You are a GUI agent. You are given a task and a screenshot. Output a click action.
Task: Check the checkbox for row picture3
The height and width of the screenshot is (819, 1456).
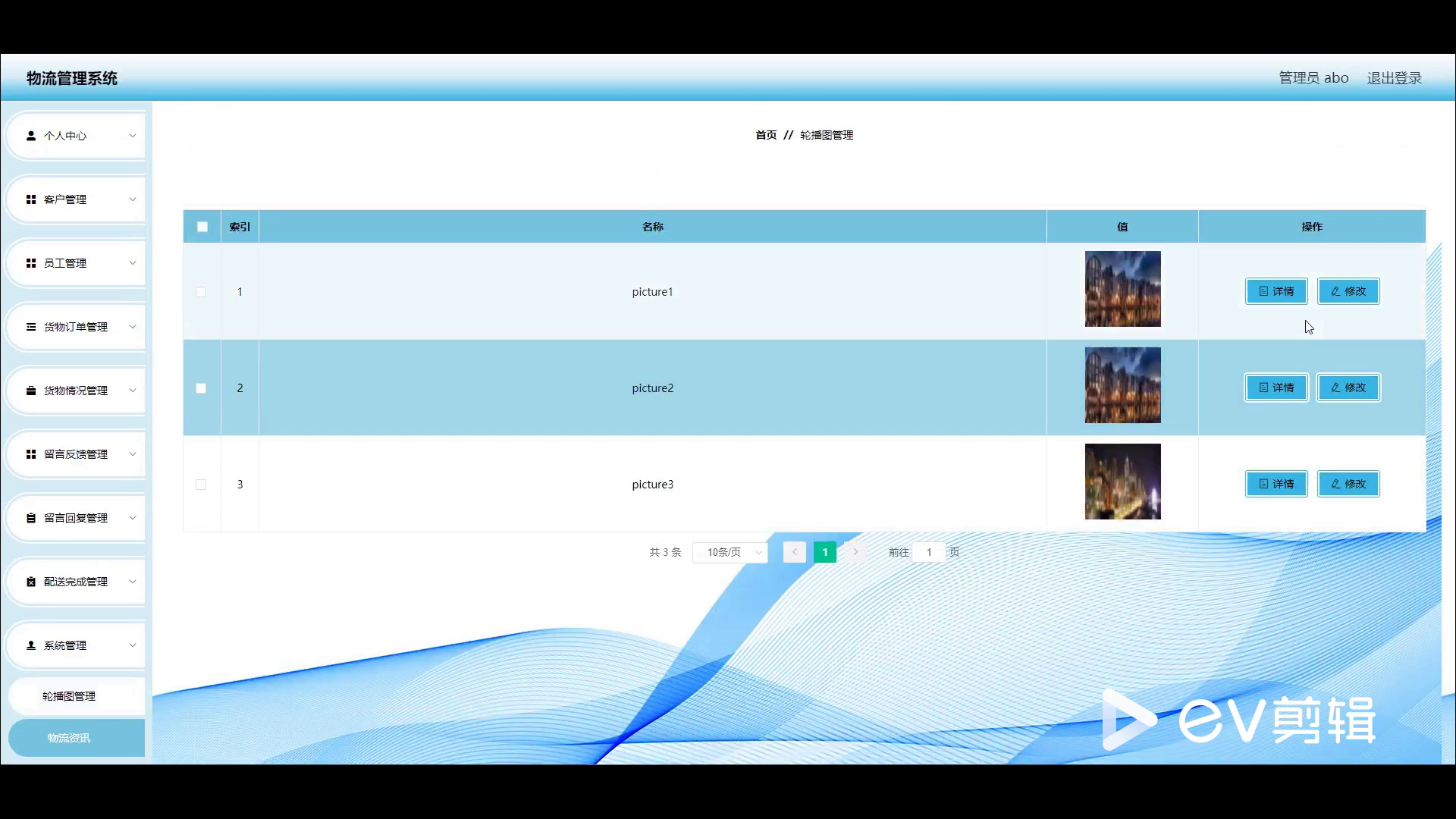point(201,485)
